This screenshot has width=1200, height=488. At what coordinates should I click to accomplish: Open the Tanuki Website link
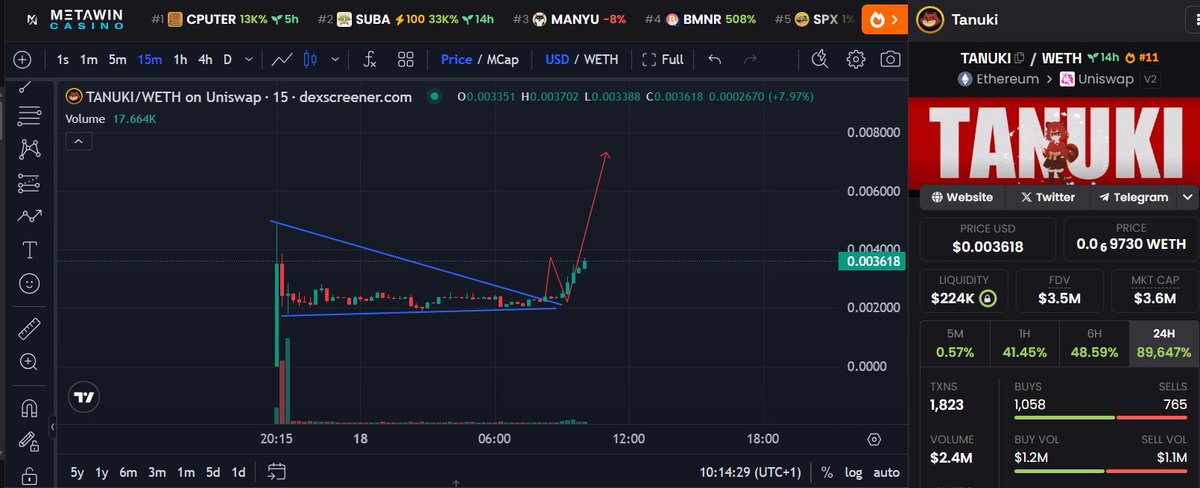pos(962,197)
